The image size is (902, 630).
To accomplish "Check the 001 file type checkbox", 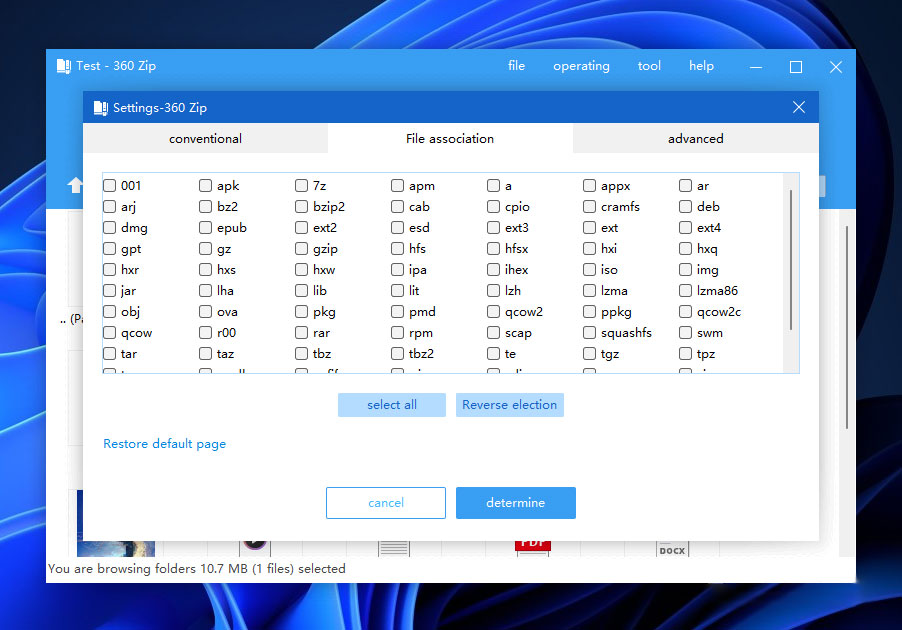I will (x=109, y=185).
